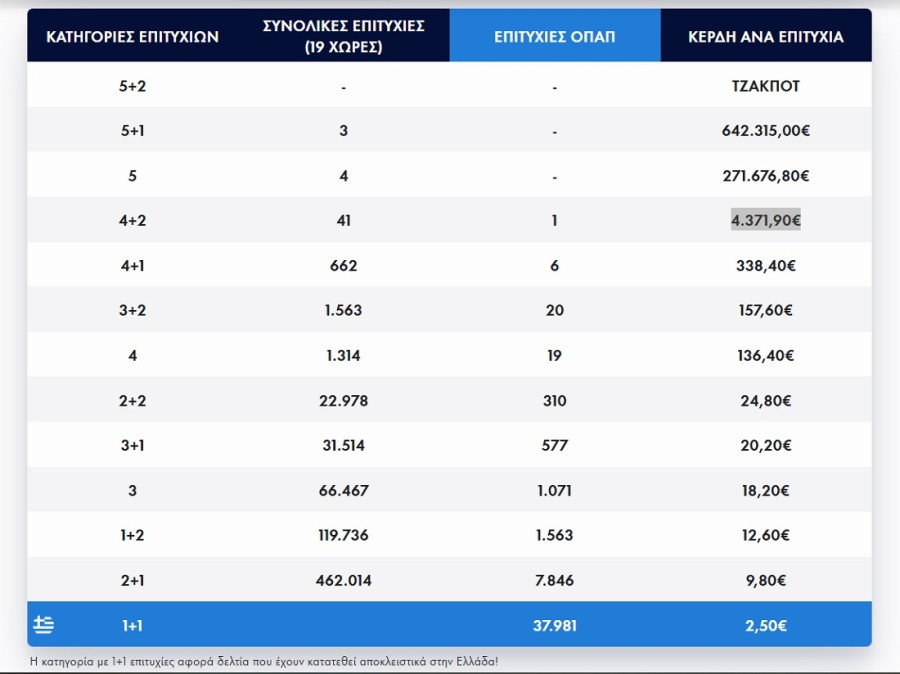Click the ΣΥΝΟΛΙΚΕΣ ΕΠΙΤΥΧΙΕΣ (19 ΧΩΡΕΣ) header
Screen dimensions: 900x674
pos(343,36)
